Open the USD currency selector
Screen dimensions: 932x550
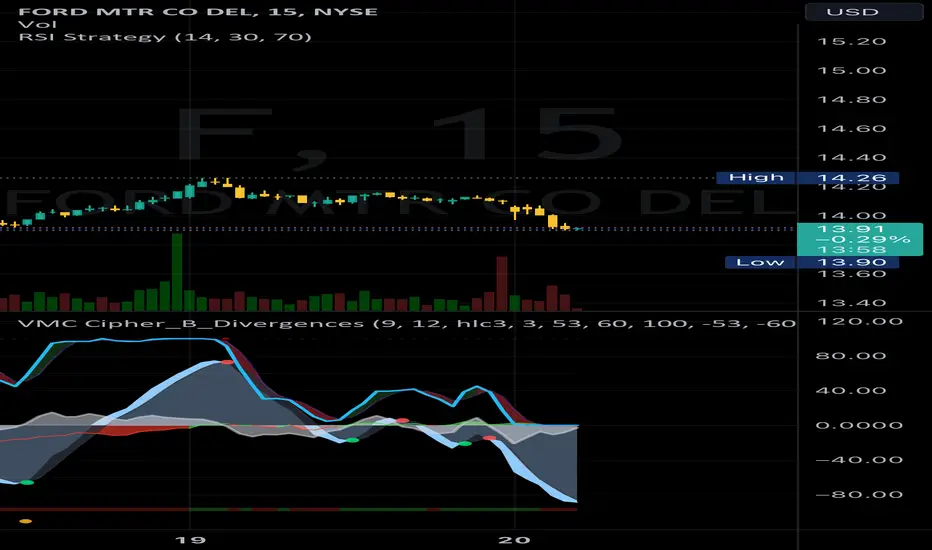(864, 12)
